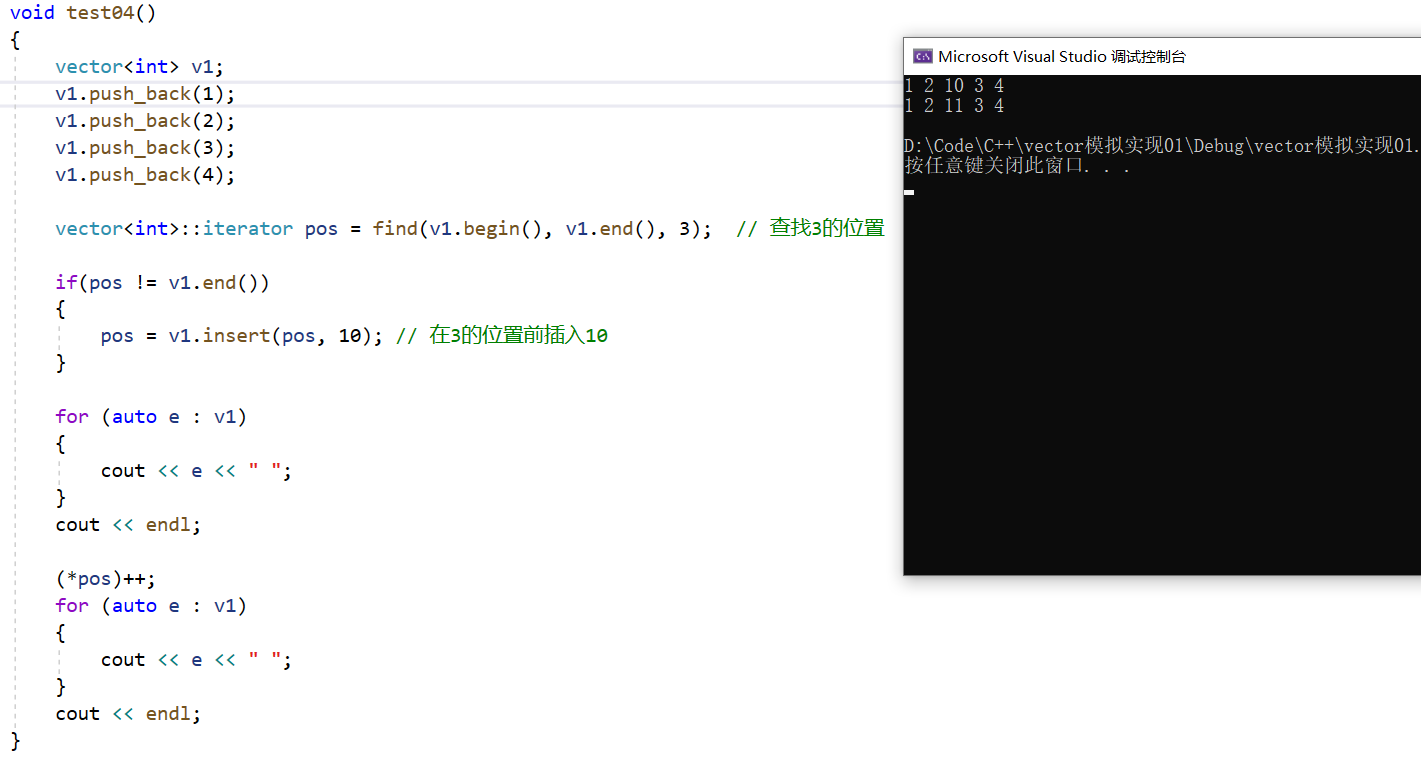Screen dimensions: 1421x765
Task: Click the '(*pos)++;' statement
Action: pos(106,579)
